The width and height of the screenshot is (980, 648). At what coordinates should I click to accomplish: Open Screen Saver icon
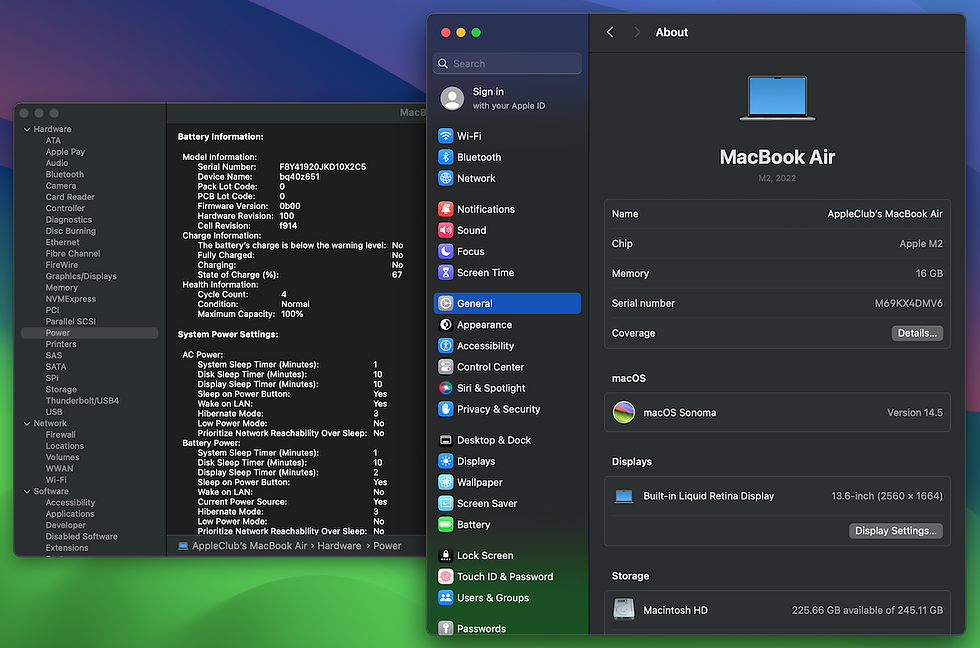445,504
